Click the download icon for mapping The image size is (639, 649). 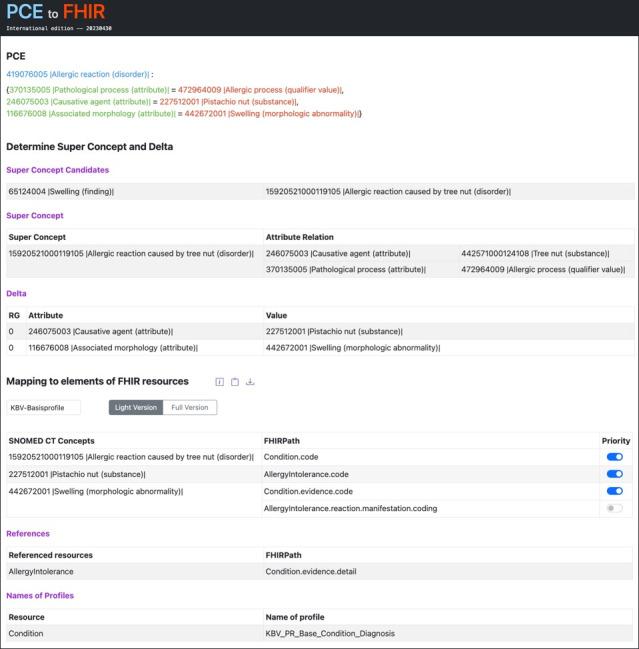(250, 381)
